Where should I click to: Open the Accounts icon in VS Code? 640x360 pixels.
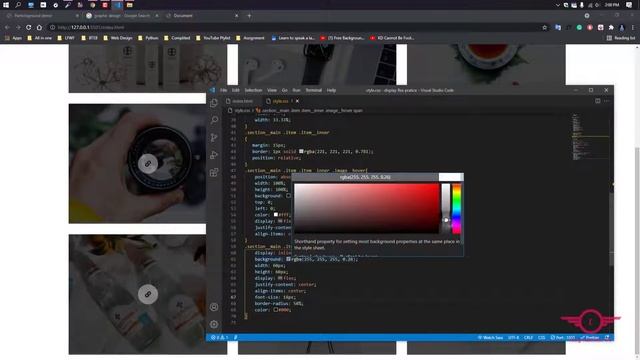click(x=214, y=307)
